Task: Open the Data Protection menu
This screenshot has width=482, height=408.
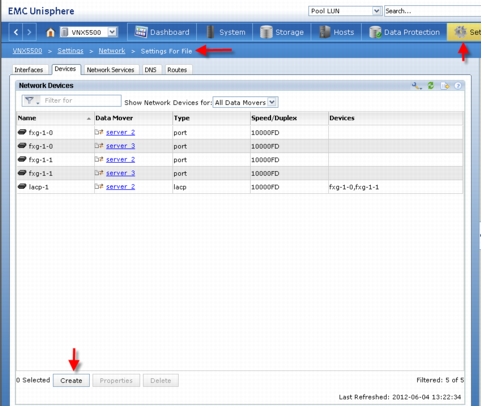Action: (404, 32)
